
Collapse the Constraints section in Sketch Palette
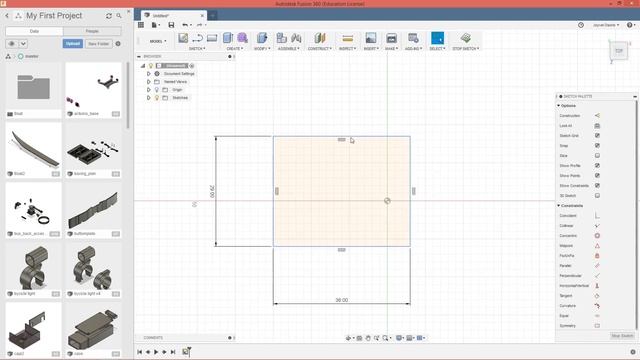pos(559,206)
